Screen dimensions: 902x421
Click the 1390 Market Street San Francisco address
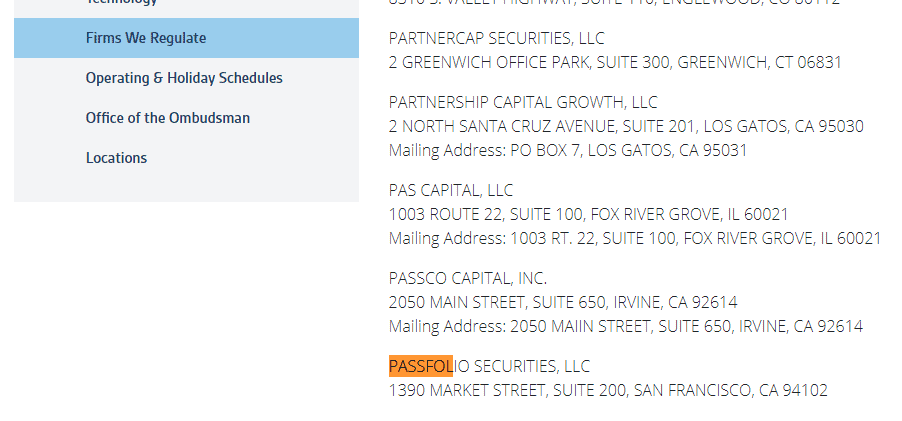pos(608,390)
